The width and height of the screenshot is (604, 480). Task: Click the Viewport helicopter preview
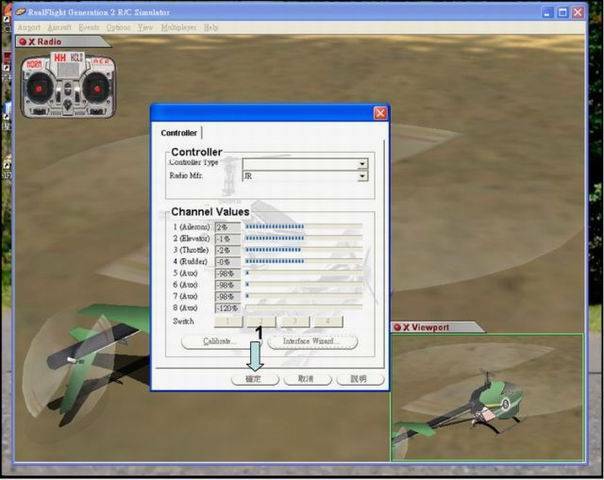[x=488, y=397]
